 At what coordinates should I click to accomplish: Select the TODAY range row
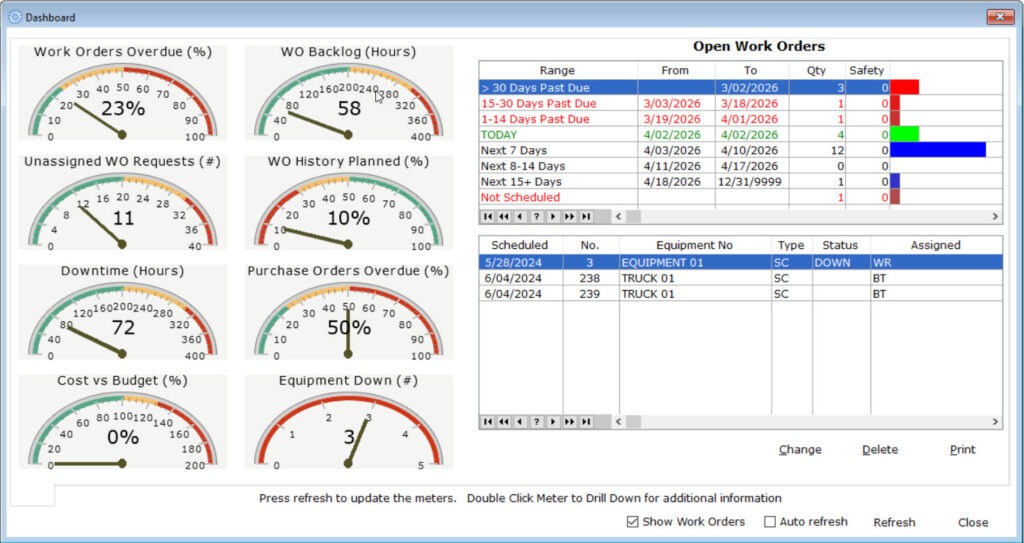tap(557, 134)
